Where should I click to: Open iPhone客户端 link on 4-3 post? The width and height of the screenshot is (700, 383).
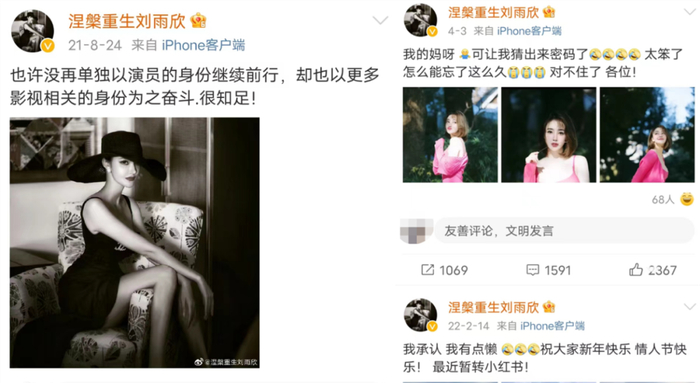coord(529,31)
